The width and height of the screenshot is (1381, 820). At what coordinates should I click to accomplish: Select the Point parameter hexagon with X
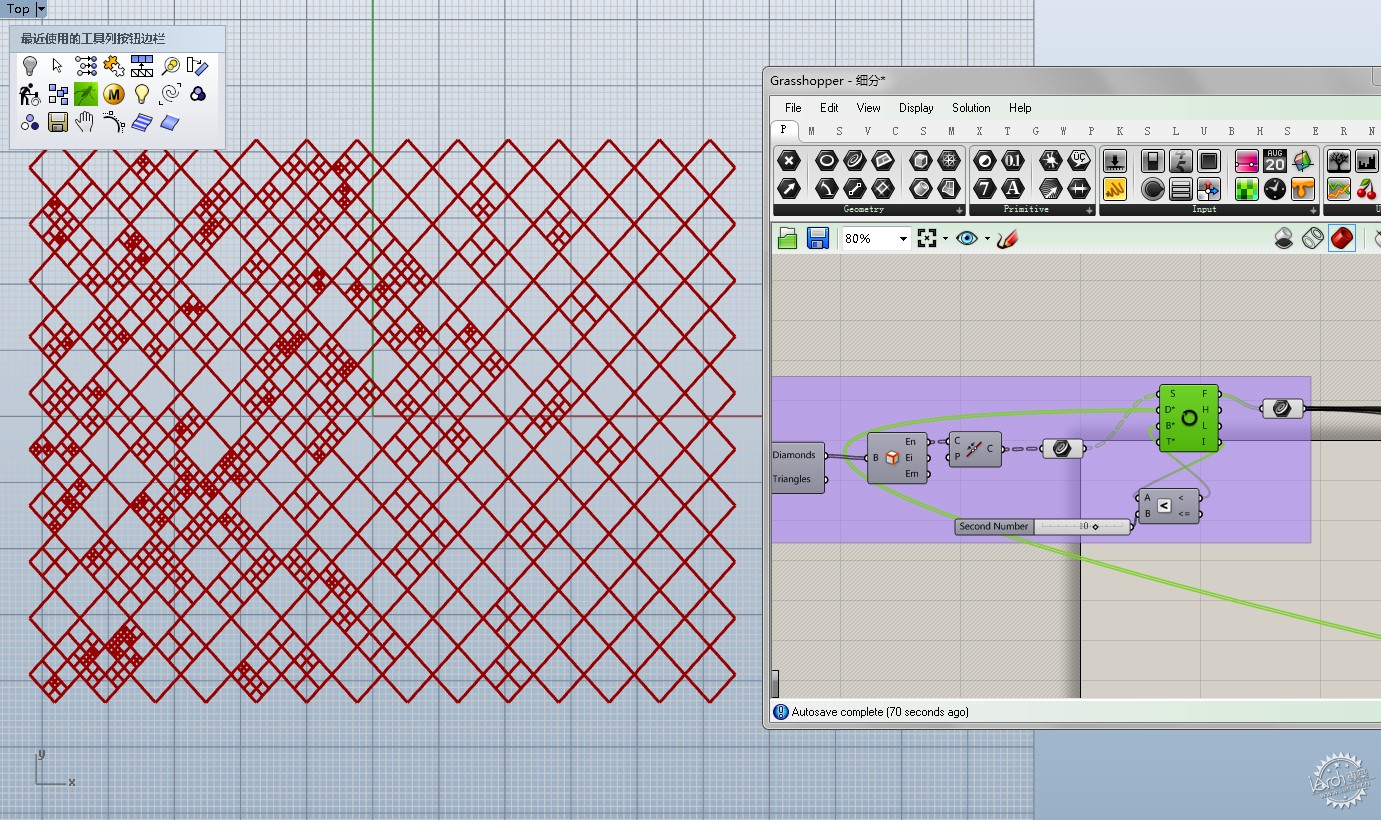pyautogui.click(x=789, y=161)
